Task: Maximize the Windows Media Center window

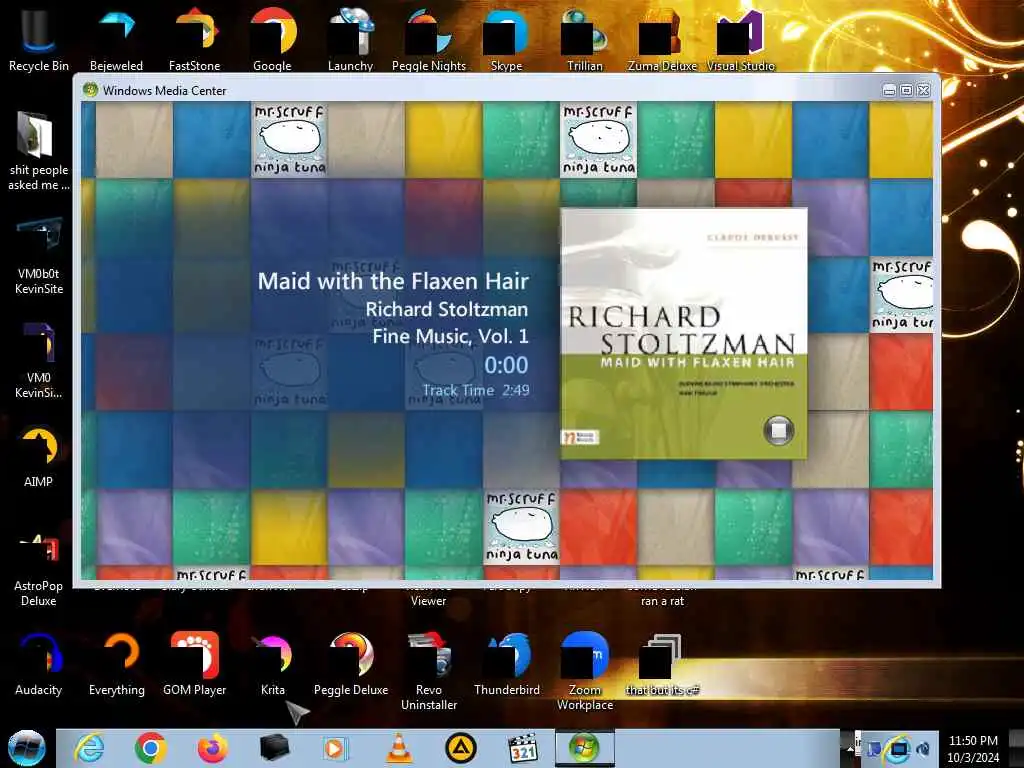Action: tap(906, 91)
